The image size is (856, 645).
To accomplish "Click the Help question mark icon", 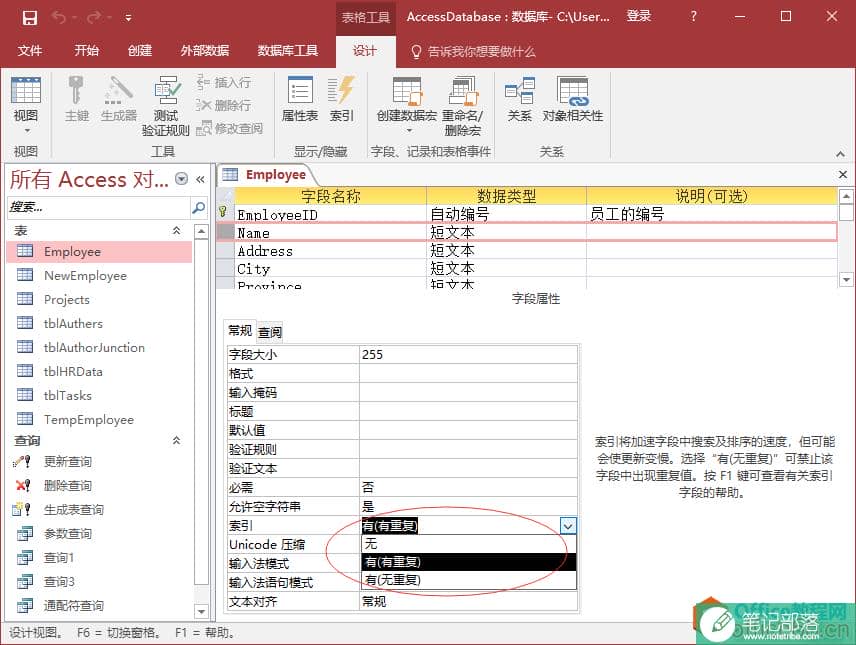I will (x=693, y=16).
